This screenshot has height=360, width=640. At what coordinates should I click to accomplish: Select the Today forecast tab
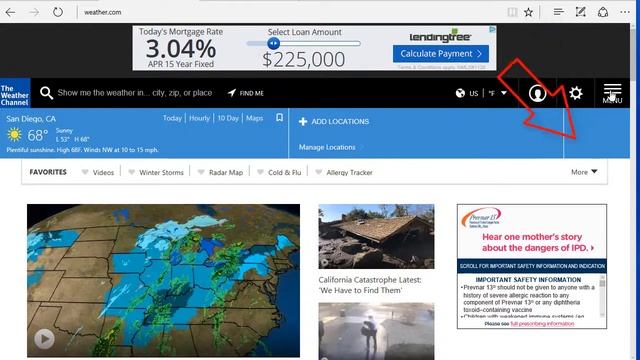click(172, 118)
